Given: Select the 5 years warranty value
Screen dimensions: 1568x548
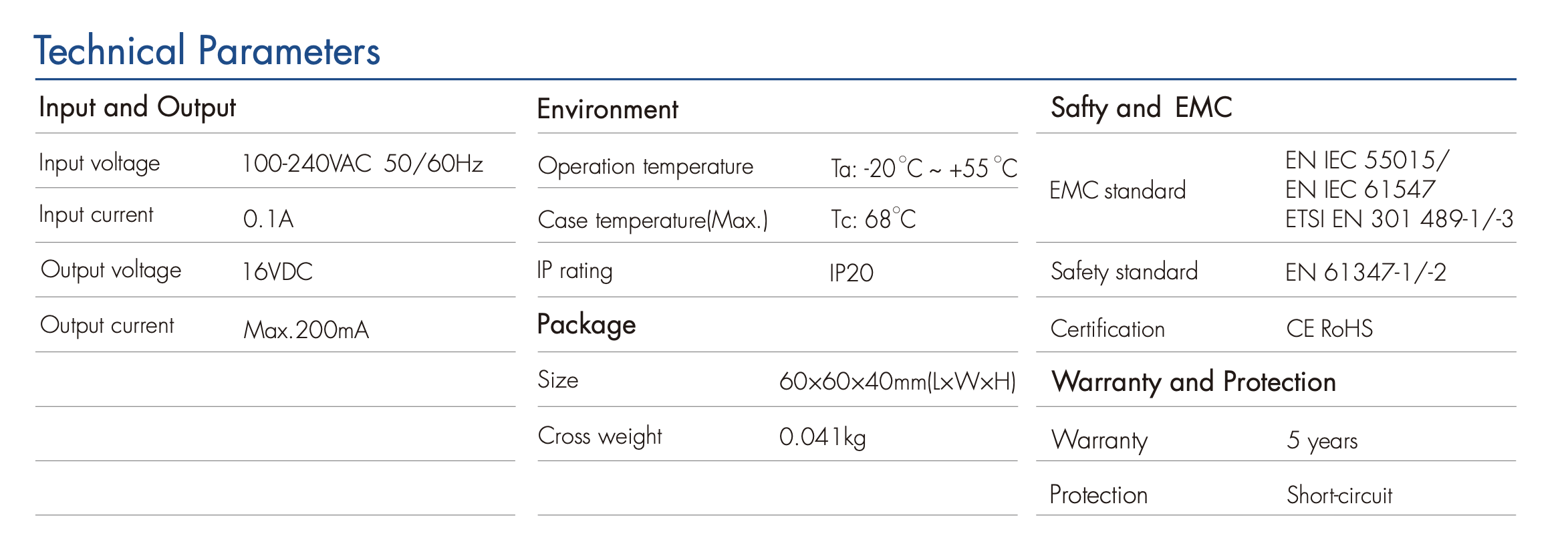Looking at the screenshot, I should point(1322,440).
